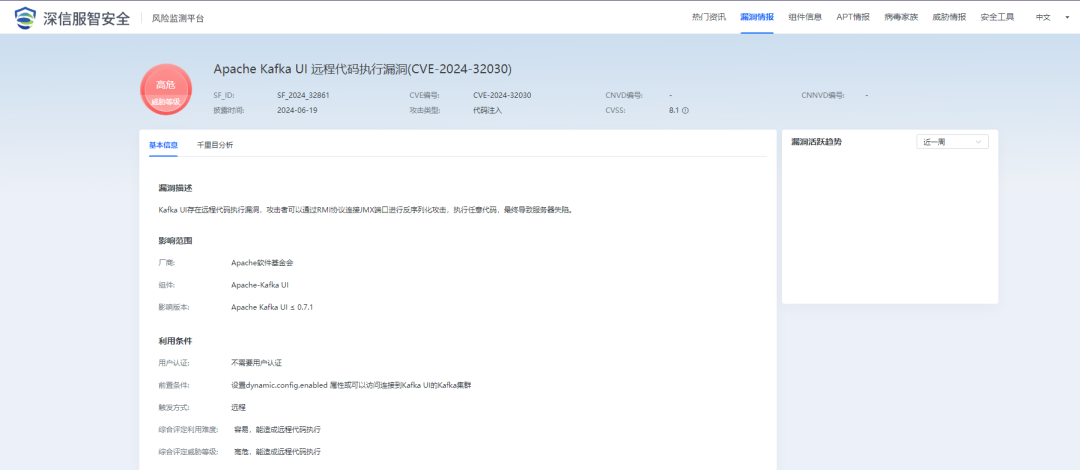1080x470 pixels.
Task: Click the attack type value 代码注入
Action: pos(488,110)
